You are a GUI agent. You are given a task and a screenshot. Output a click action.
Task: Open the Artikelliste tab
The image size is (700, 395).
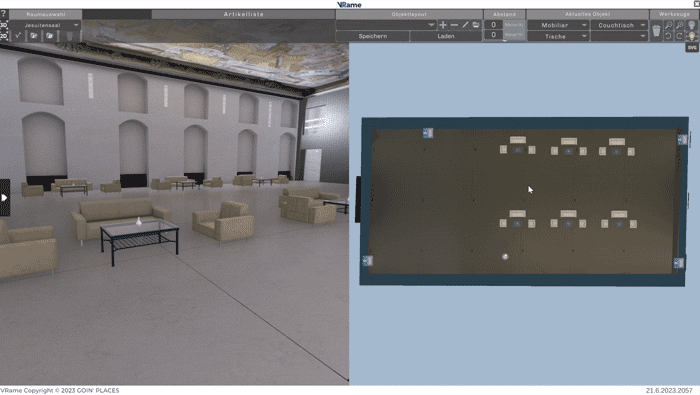pyautogui.click(x=243, y=14)
